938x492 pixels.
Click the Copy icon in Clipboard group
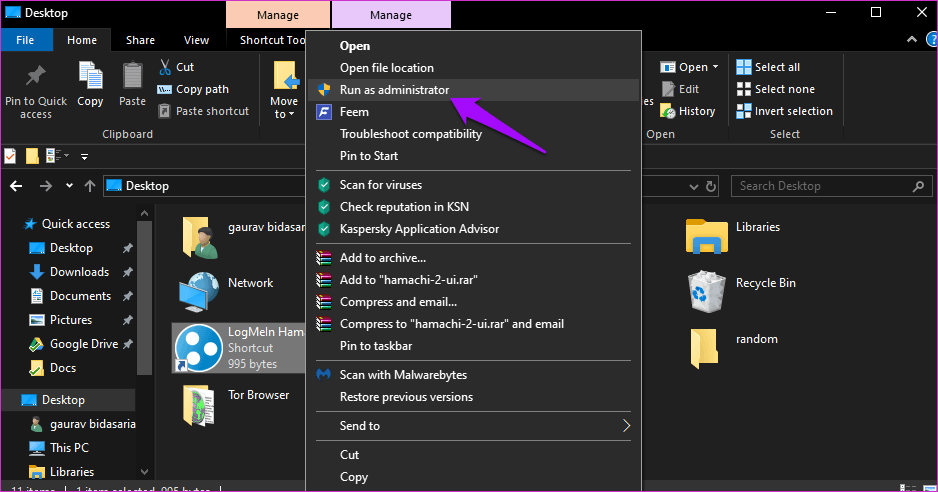[x=90, y=76]
